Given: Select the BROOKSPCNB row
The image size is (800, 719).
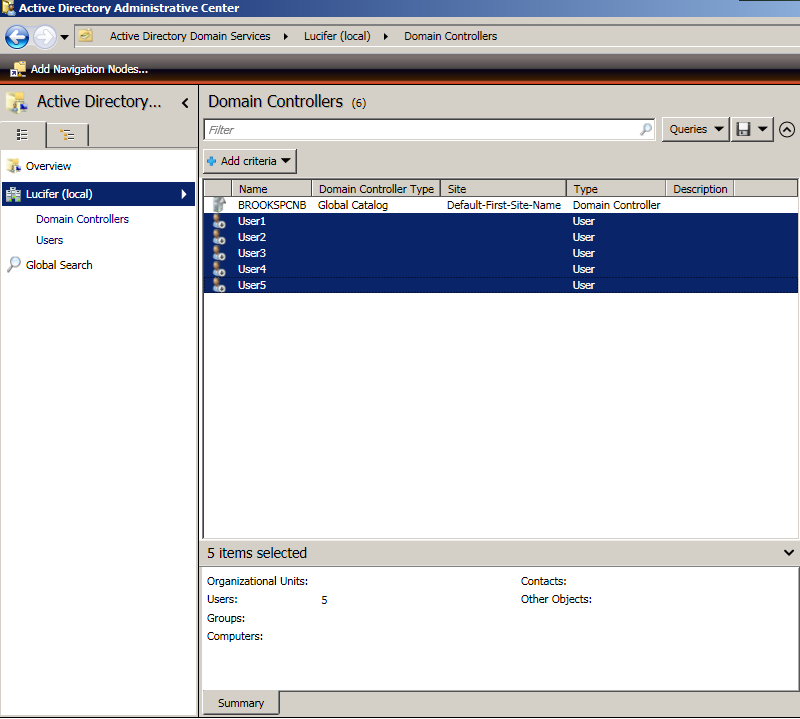Looking at the screenshot, I should tap(501, 205).
